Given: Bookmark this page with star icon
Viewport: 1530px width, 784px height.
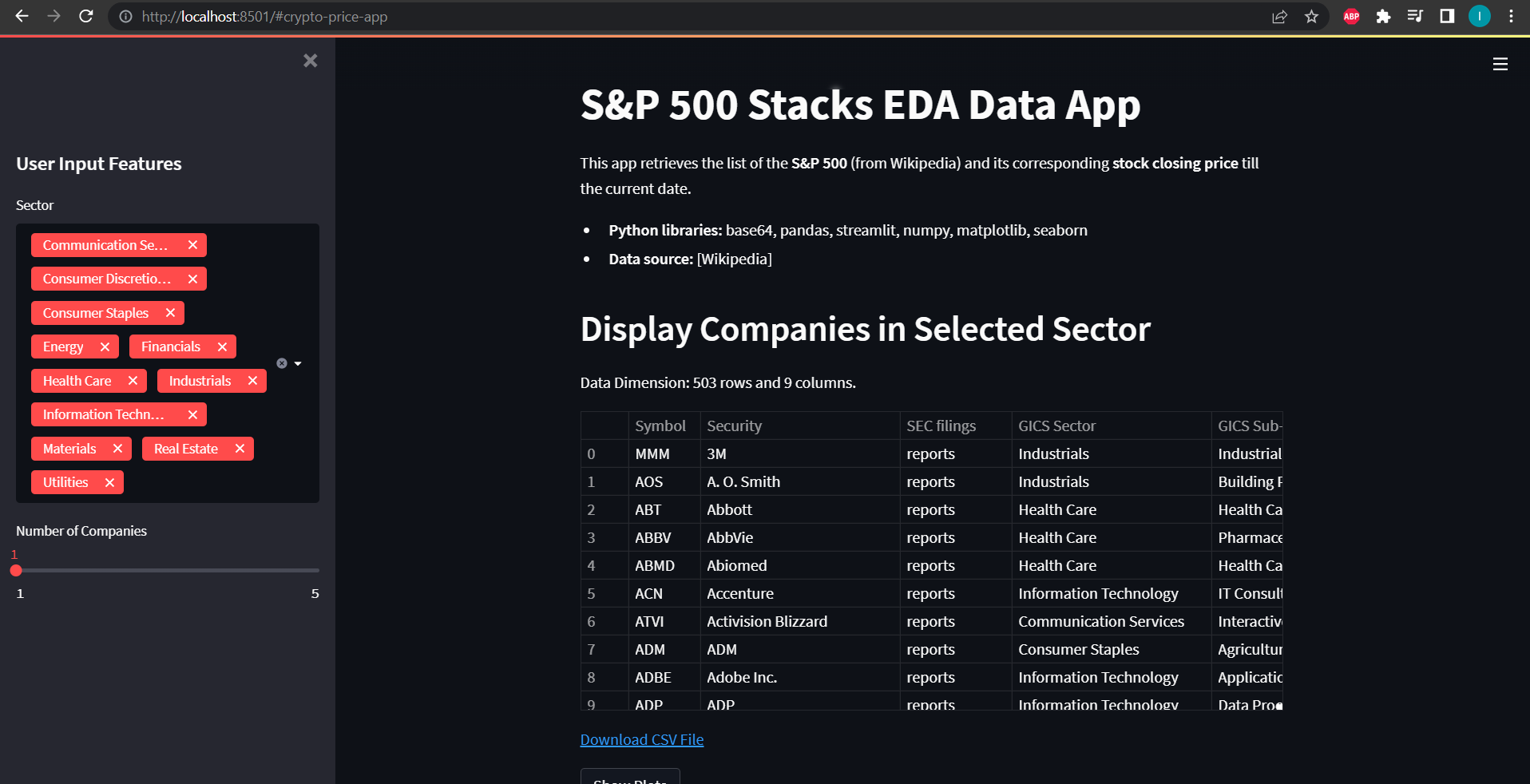Looking at the screenshot, I should point(1311,16).
